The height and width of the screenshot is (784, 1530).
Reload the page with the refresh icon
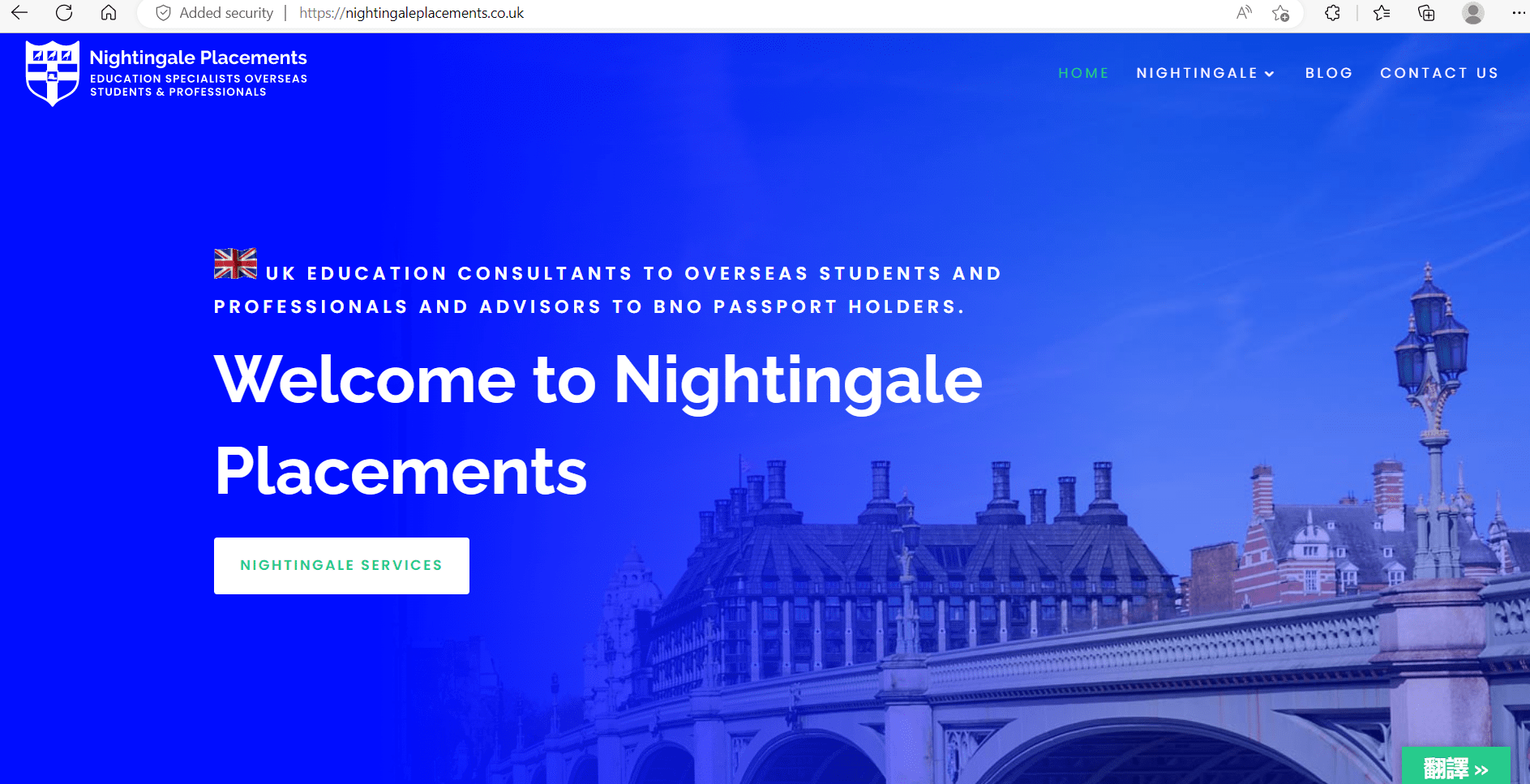click(64, 13)
